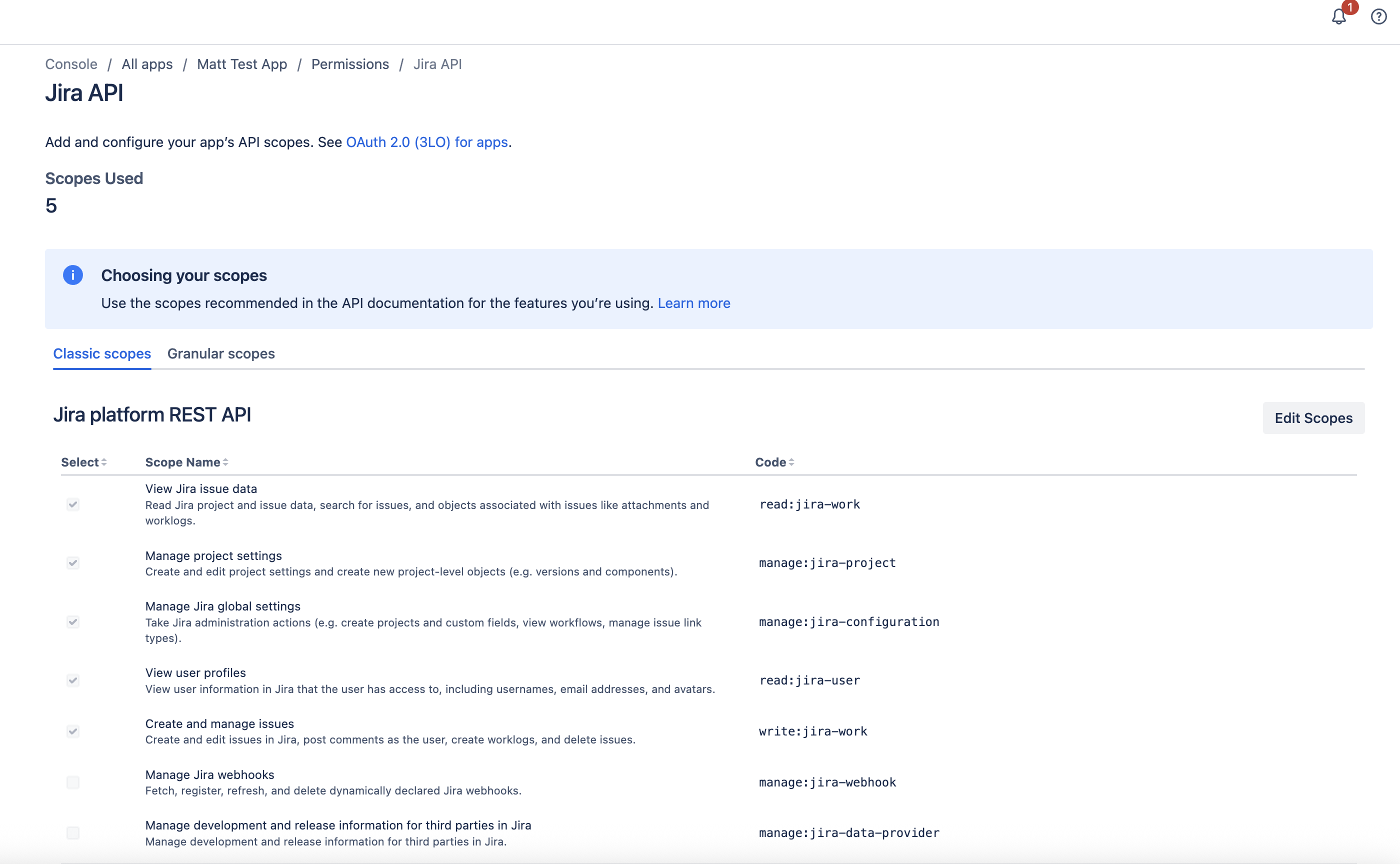Open the OAuth 2.0 (3LO) for apps link

point(427,141)
